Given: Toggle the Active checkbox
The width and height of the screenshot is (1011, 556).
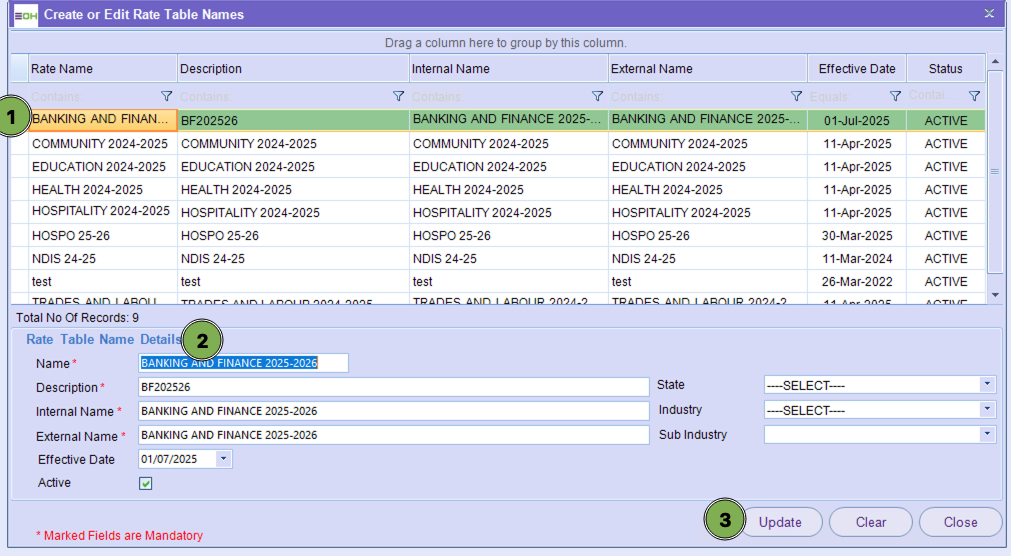Looking at the screenshot, I should 146,484.
